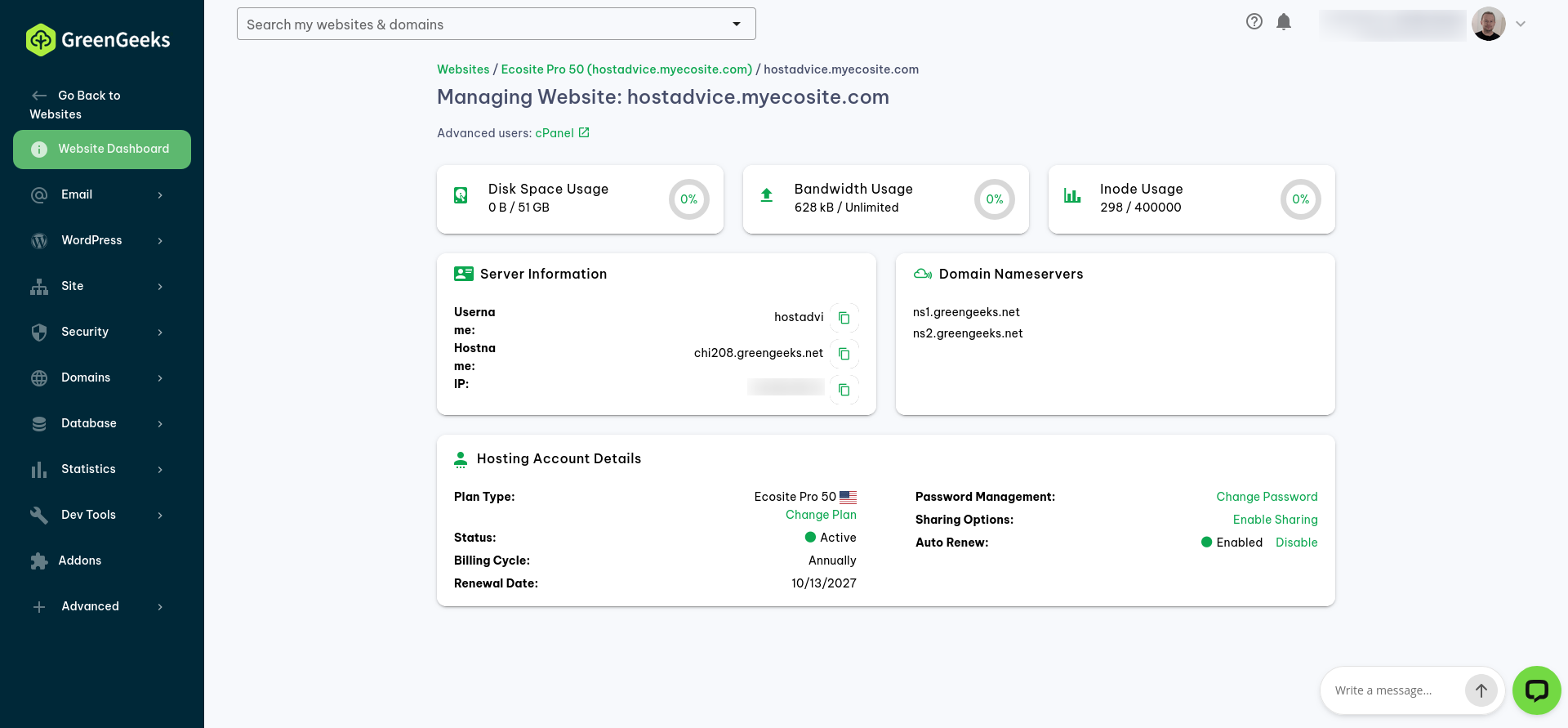Click the Statistics bar chart icon
The height and width of the screenshot is (728, 1568).
39,470
